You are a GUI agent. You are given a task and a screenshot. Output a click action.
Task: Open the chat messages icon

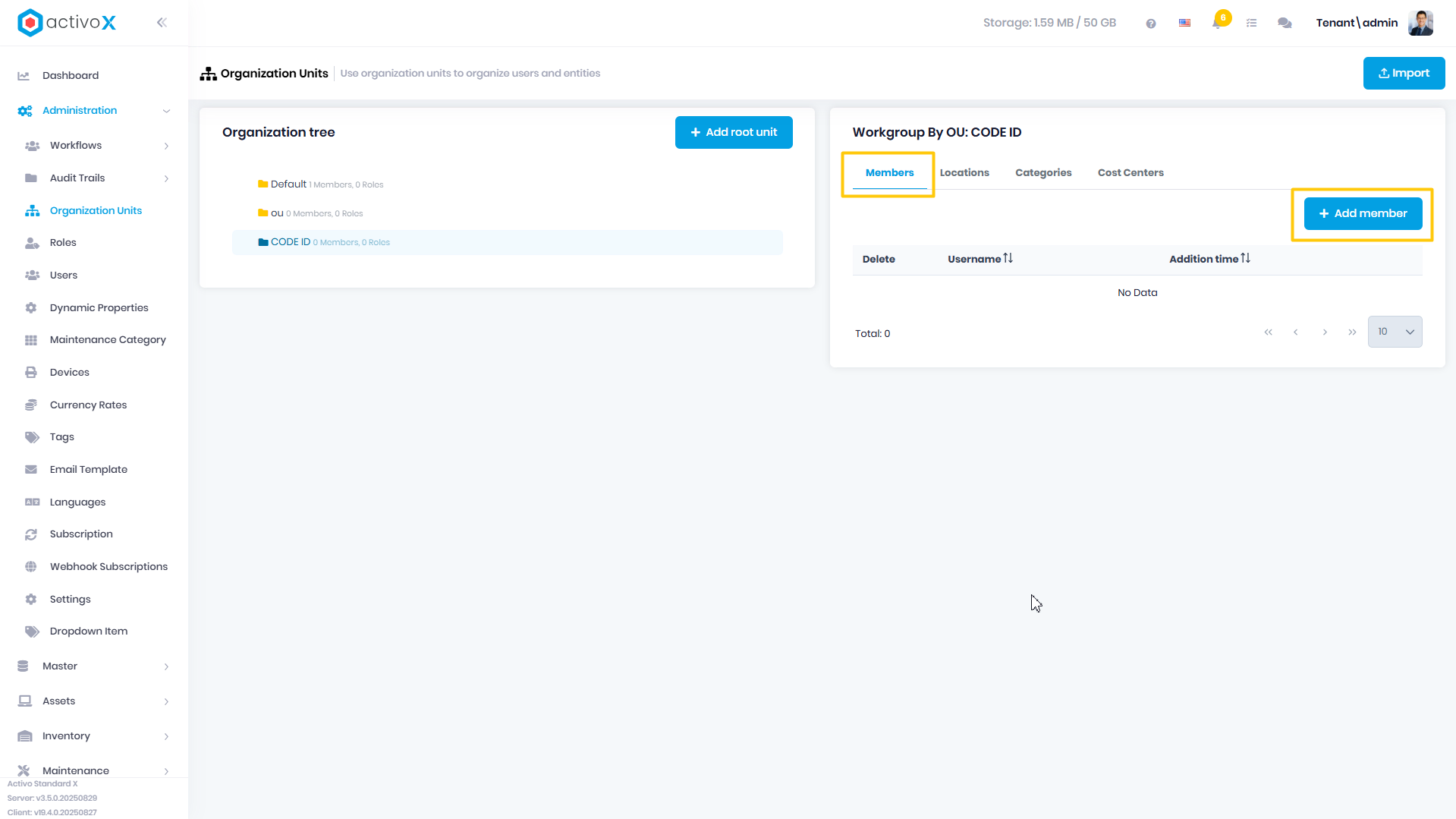(x=1285, y=24)
